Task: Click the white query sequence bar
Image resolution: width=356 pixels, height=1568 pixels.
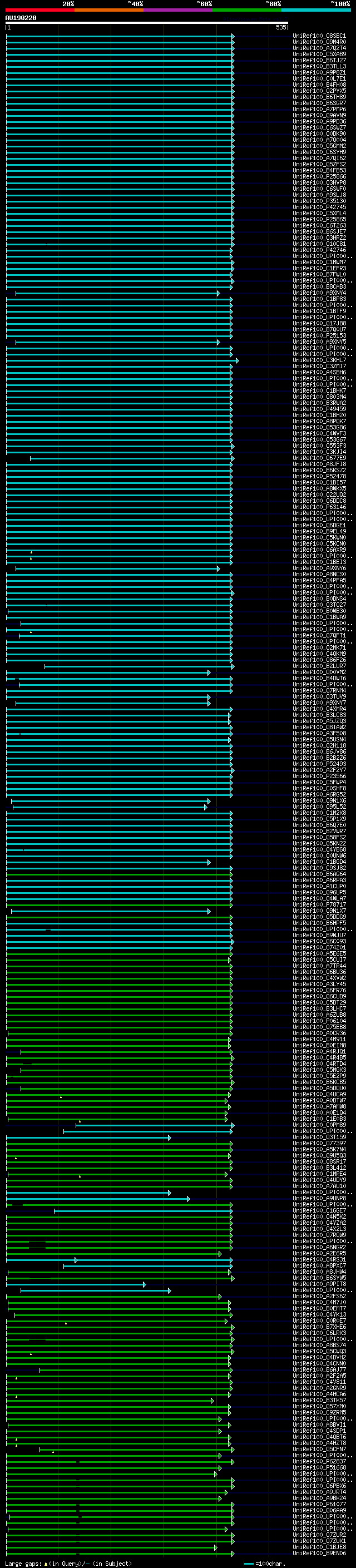Action: 147,22
